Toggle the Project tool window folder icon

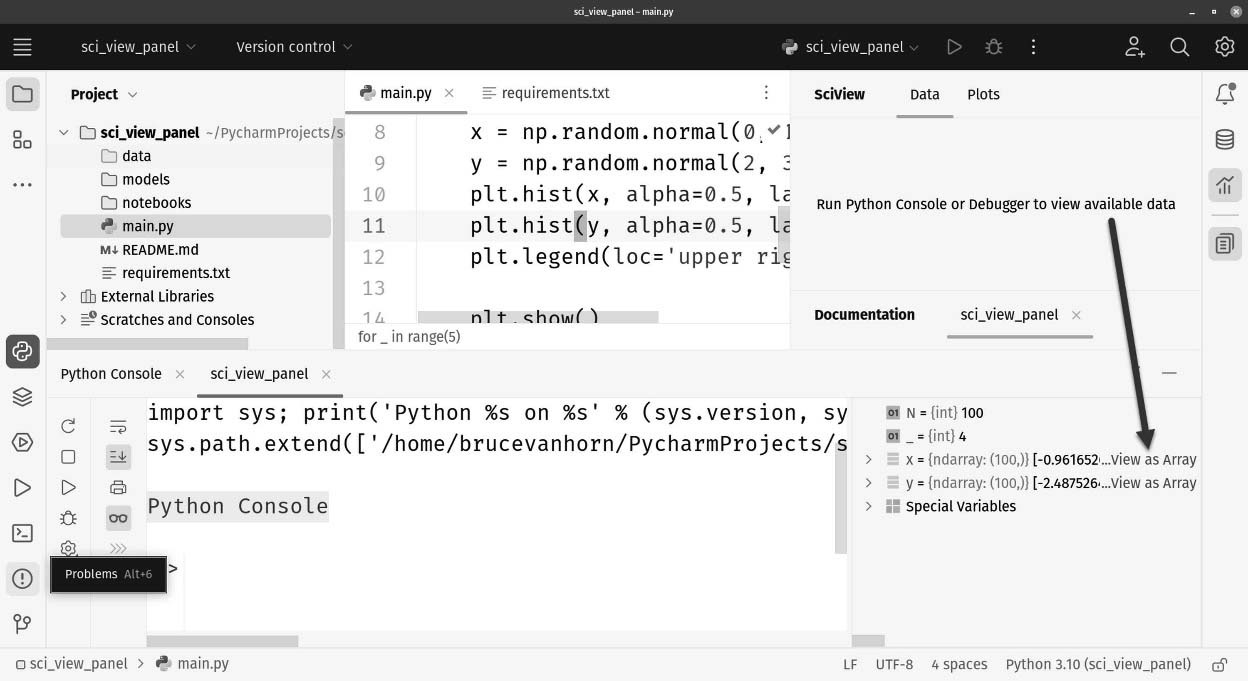point(22,95)
